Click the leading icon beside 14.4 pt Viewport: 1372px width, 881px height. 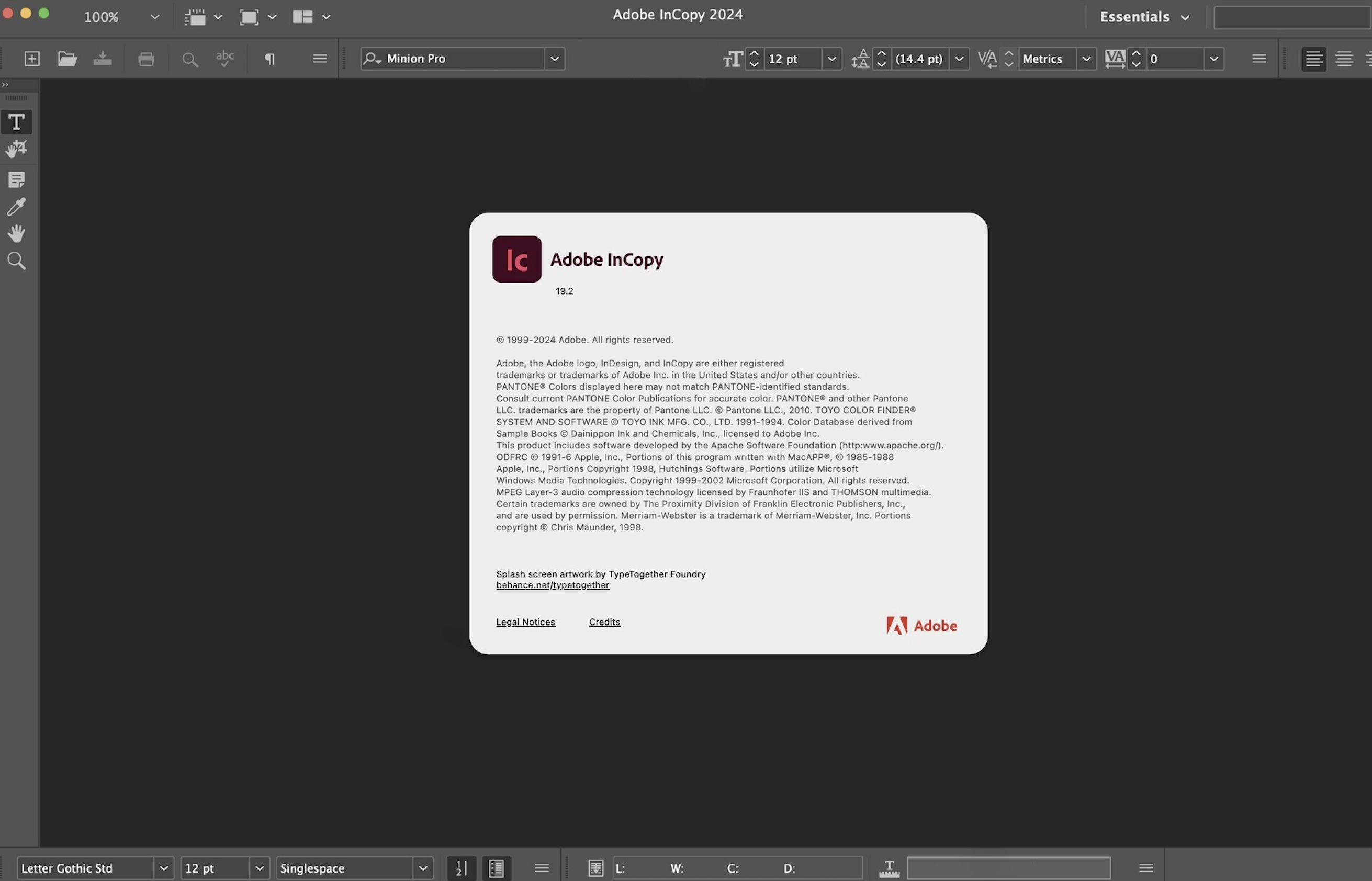click(860, 59)
